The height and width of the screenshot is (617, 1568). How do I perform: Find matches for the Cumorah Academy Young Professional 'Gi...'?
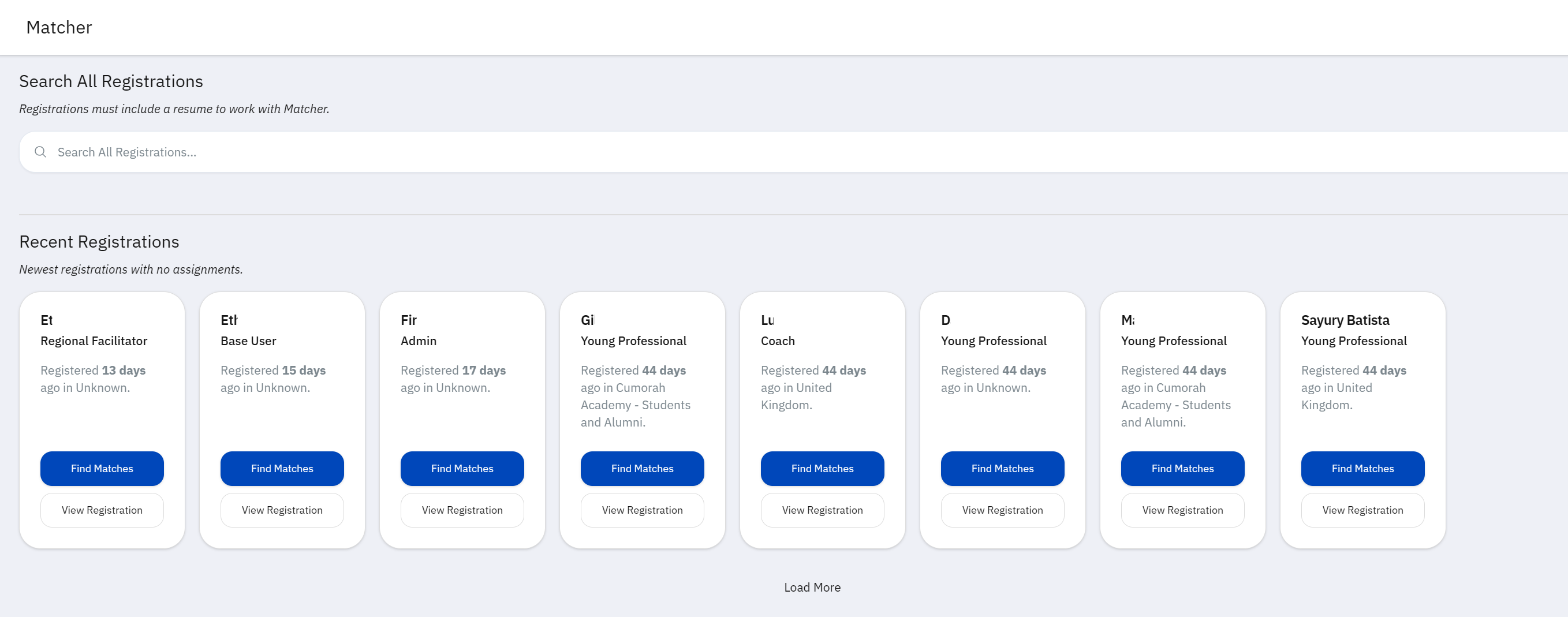pos(642,469)
